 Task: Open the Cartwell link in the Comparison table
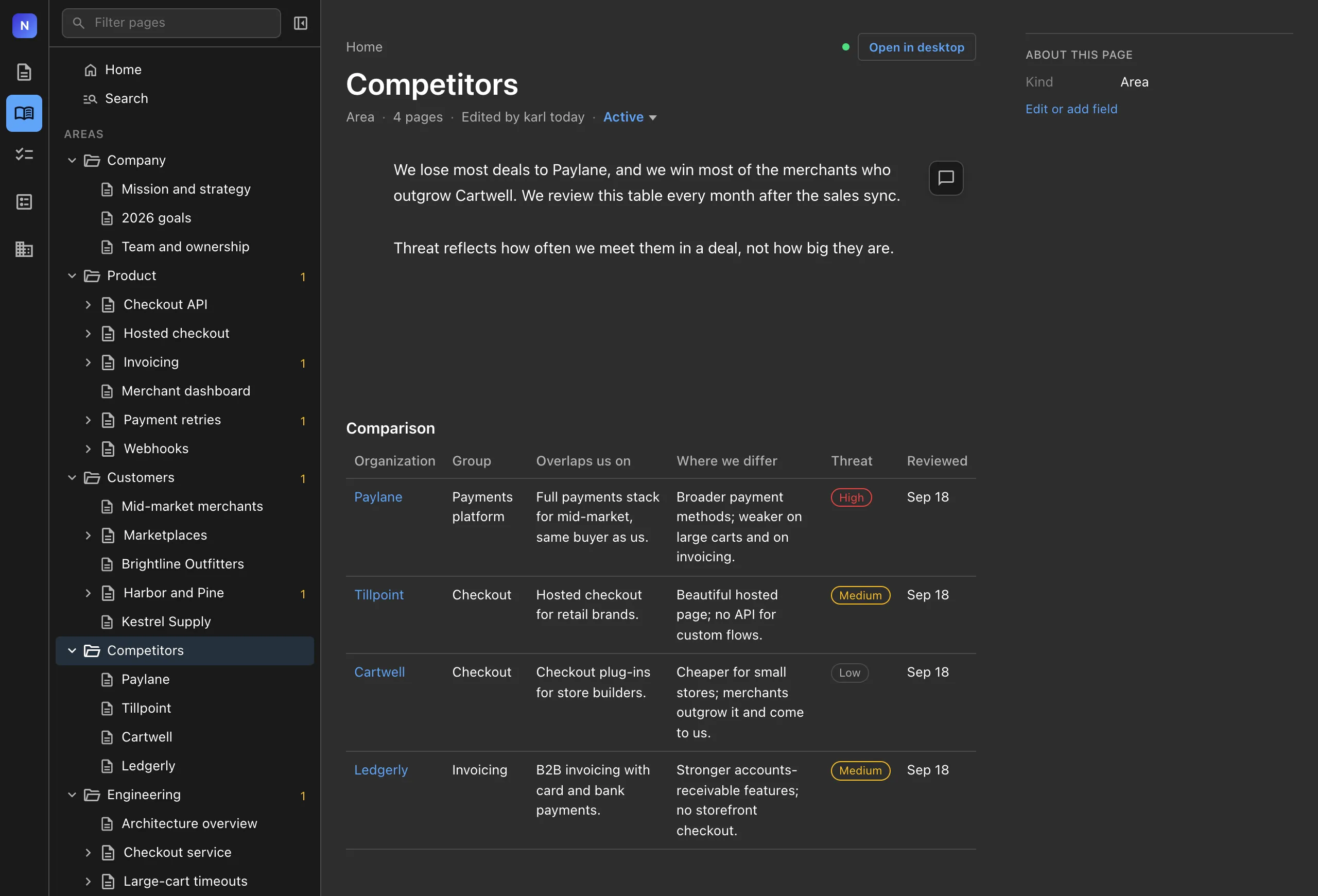click(x=379, y=672)
